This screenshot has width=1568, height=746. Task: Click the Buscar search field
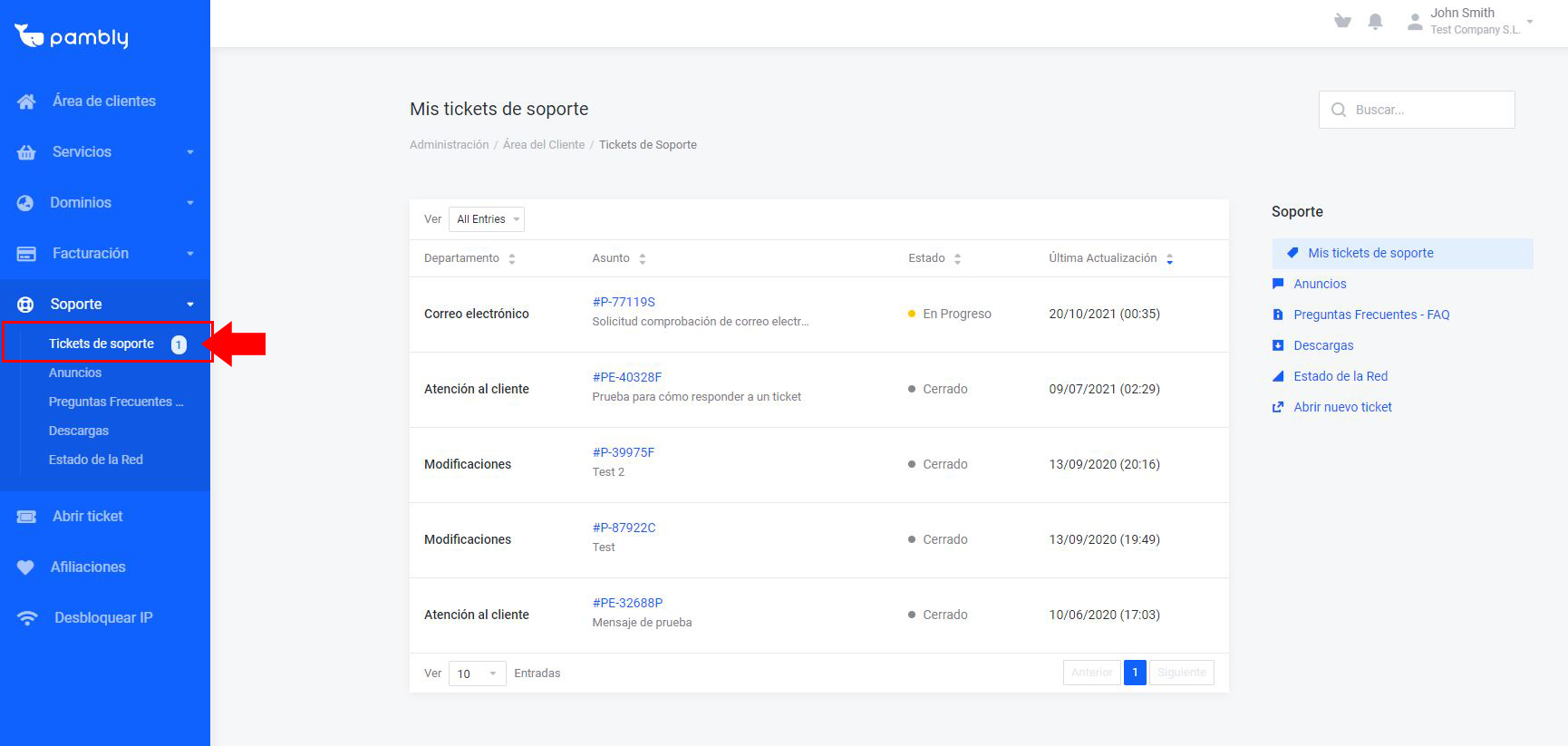[x=1417, y=110]
